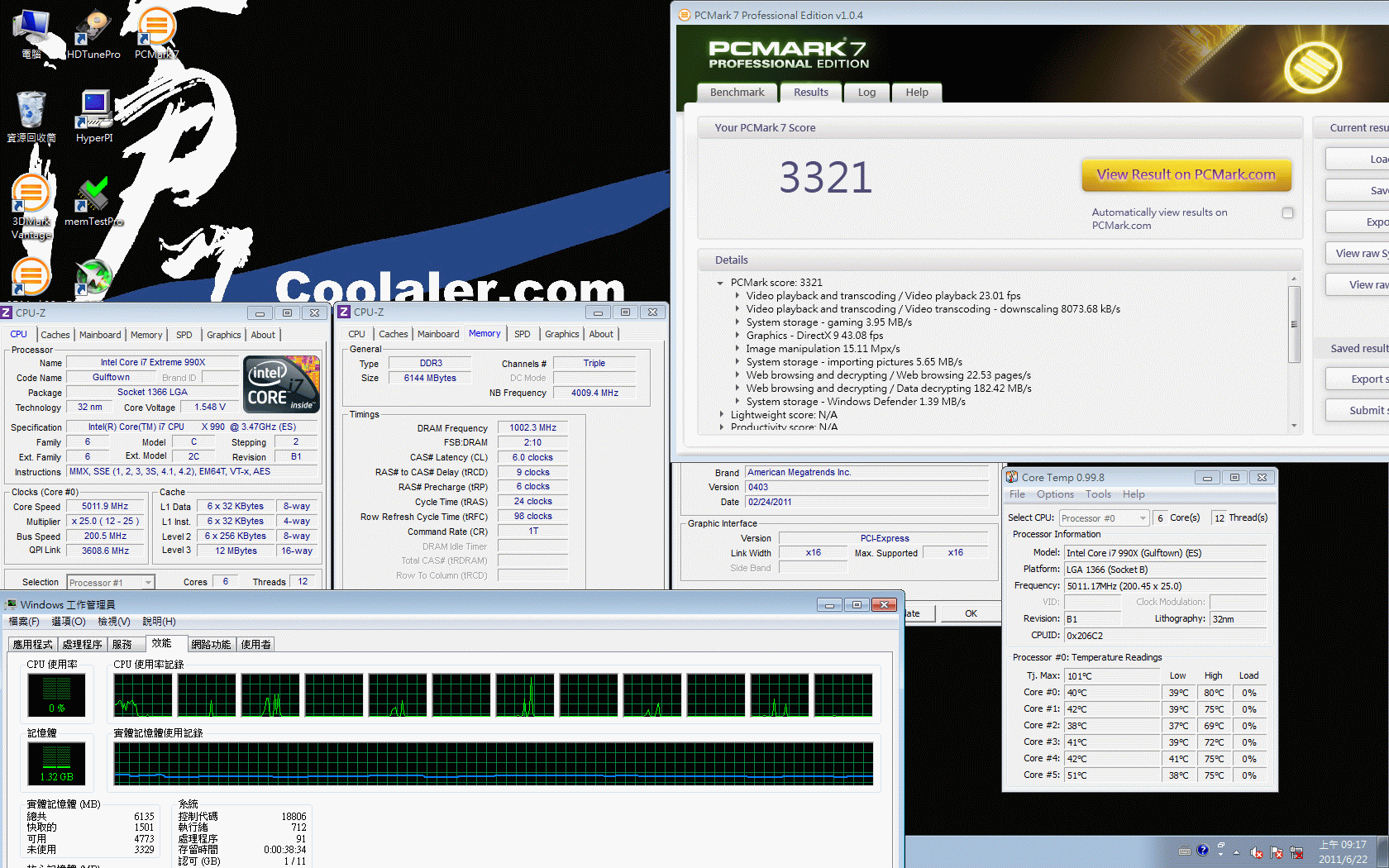Open SPD tab in the Memory CPU-Z window
The height and width of the screenshot is (868, 1389).
tap(523, 334)
